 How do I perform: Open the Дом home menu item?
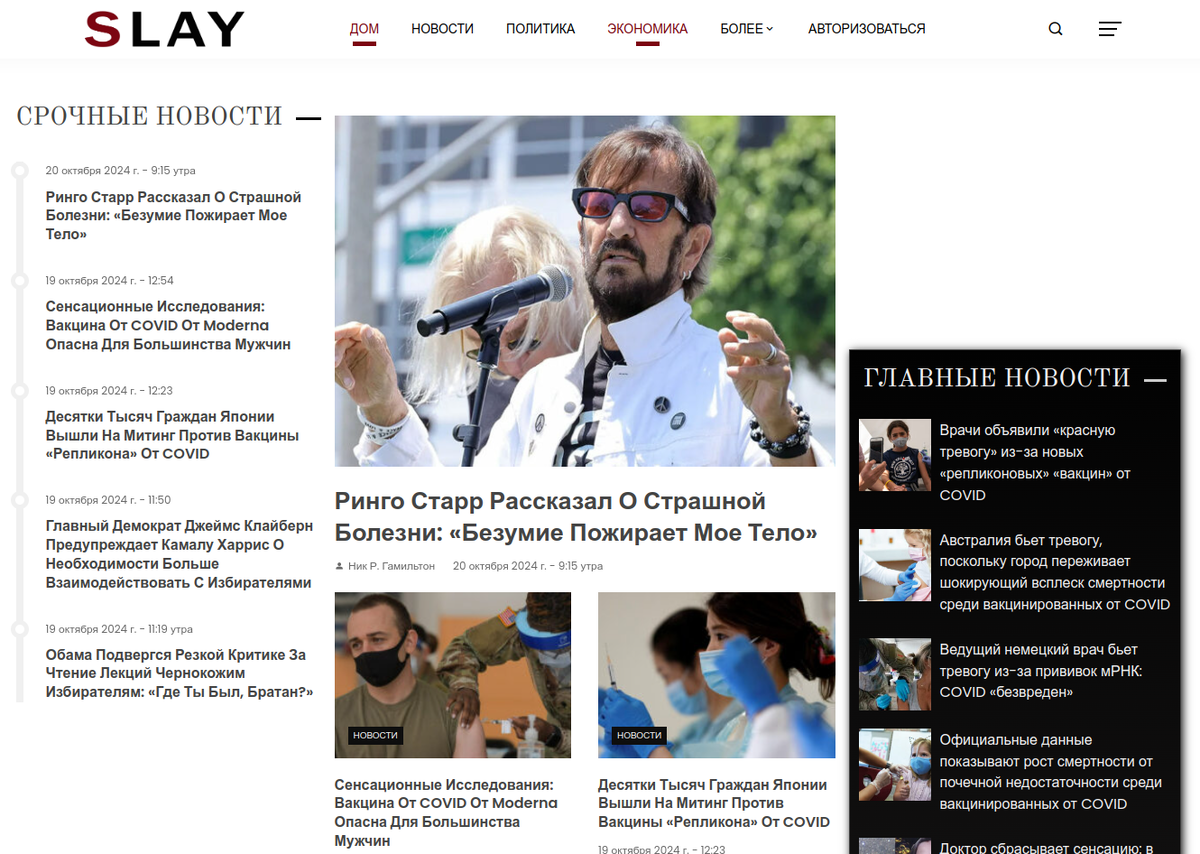[x=364, y=29]
